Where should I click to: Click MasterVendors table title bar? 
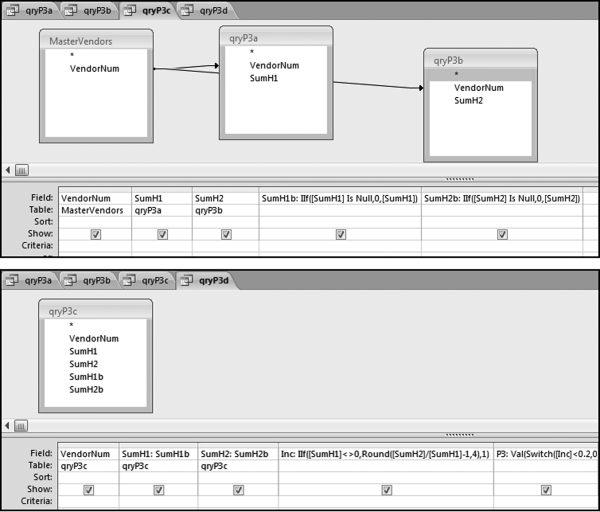96,40
